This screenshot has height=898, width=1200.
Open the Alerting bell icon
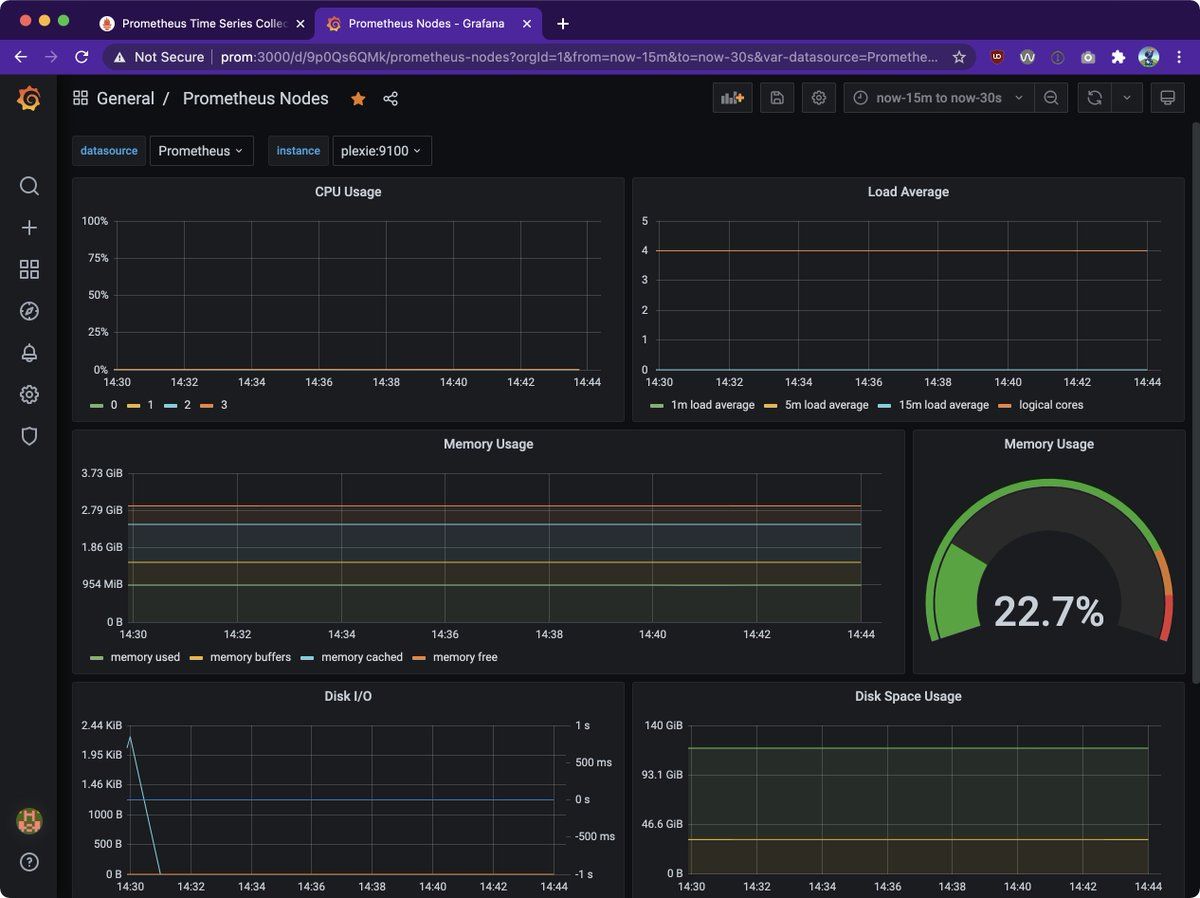pos(29,353)
